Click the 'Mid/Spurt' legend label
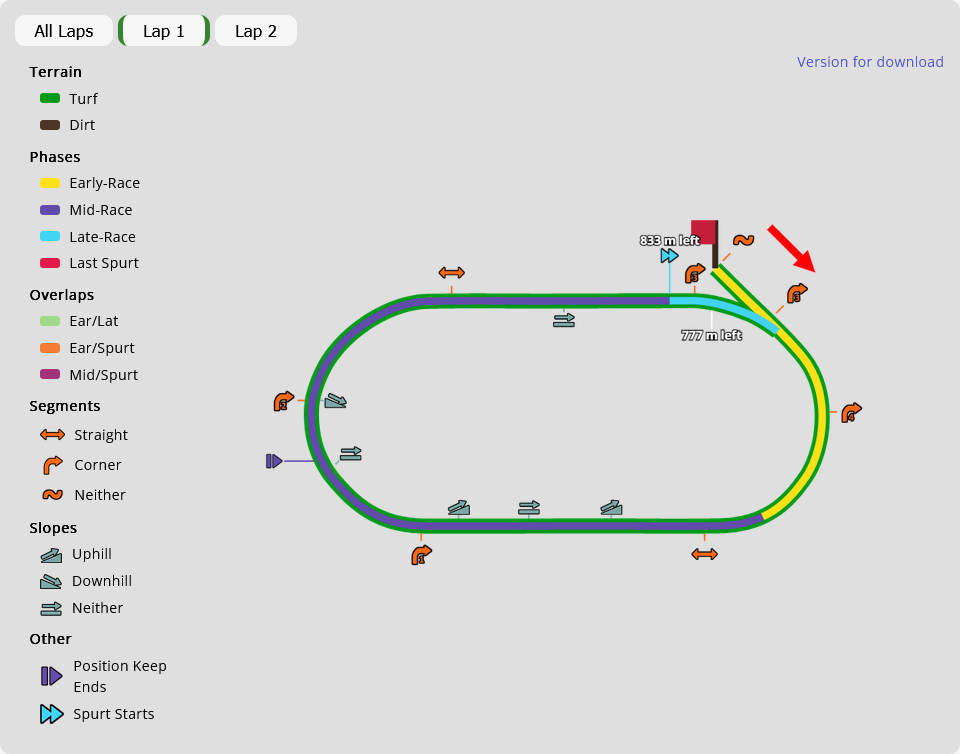The height and width of the screenshot is (754, 960). (x=103, y=375)
